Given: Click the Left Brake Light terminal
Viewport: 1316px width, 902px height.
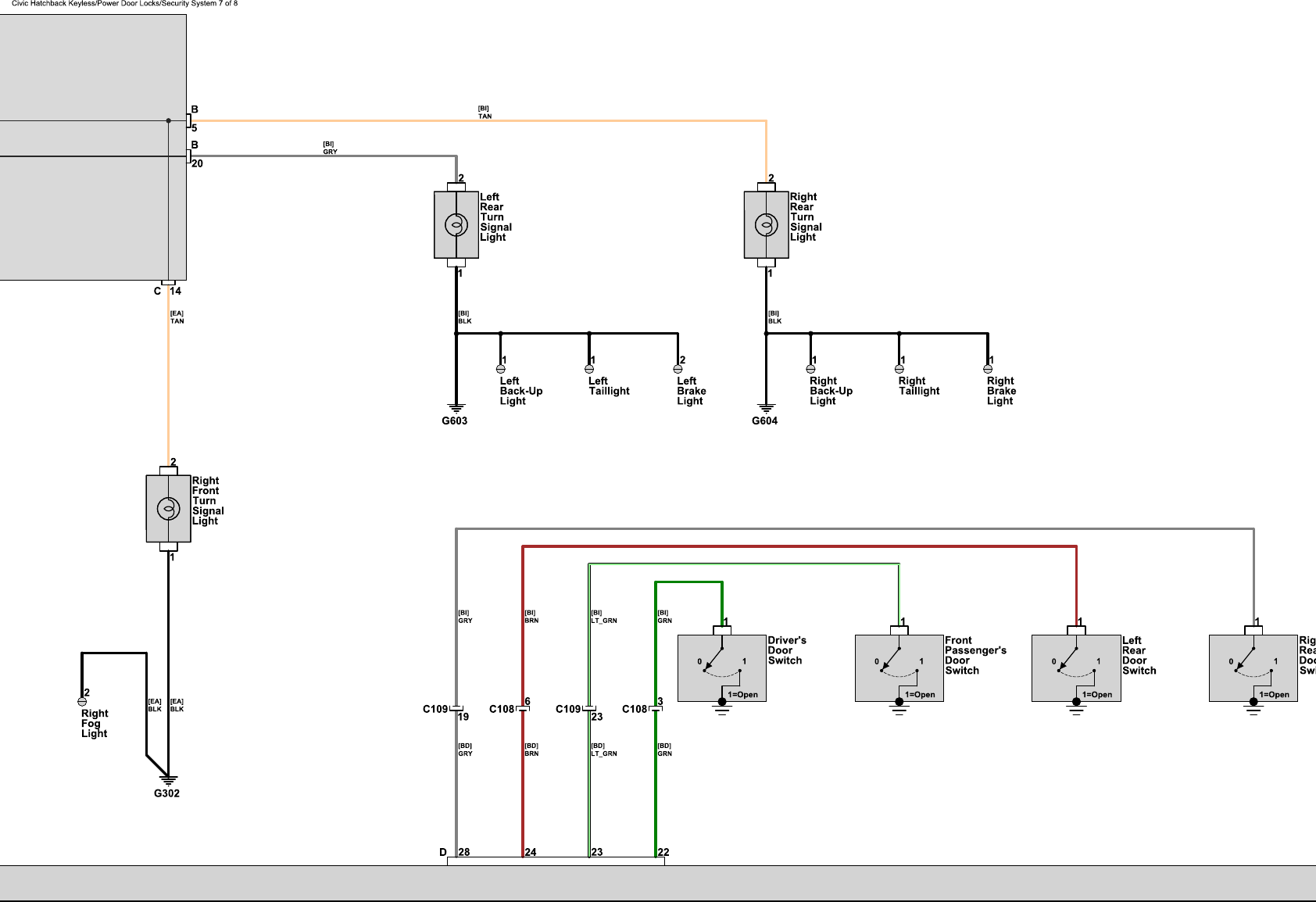Looking at the screenshot, I should (x=678, y=369).
